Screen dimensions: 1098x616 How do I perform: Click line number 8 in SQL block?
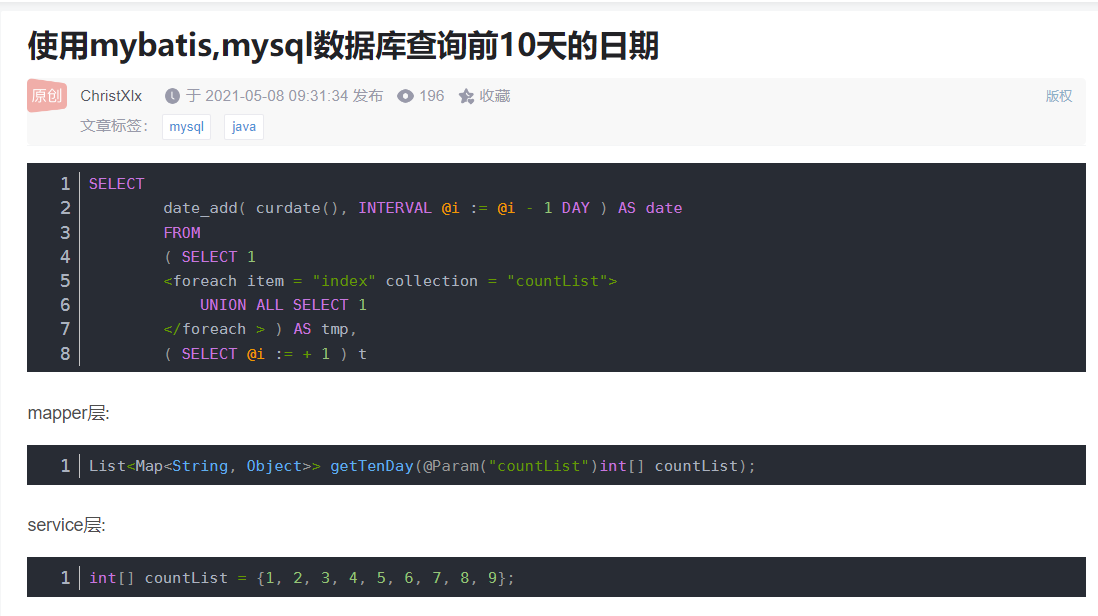[x=65, y=354]
